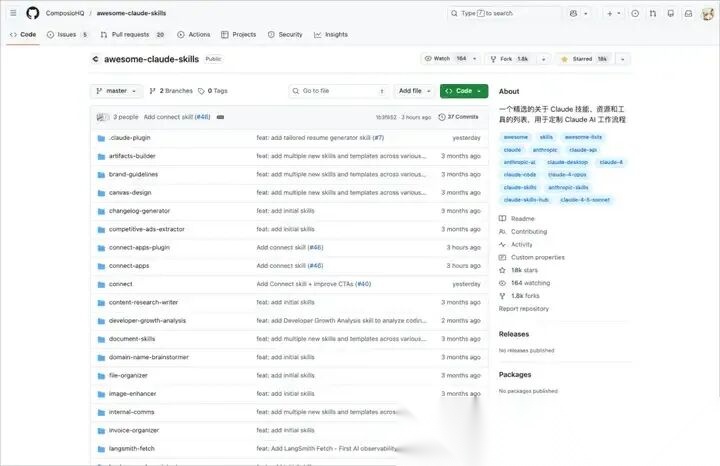Click folder icon beside content-research-writer
The width and height of the screenshot is (720, 466).
tap(101, 303)
